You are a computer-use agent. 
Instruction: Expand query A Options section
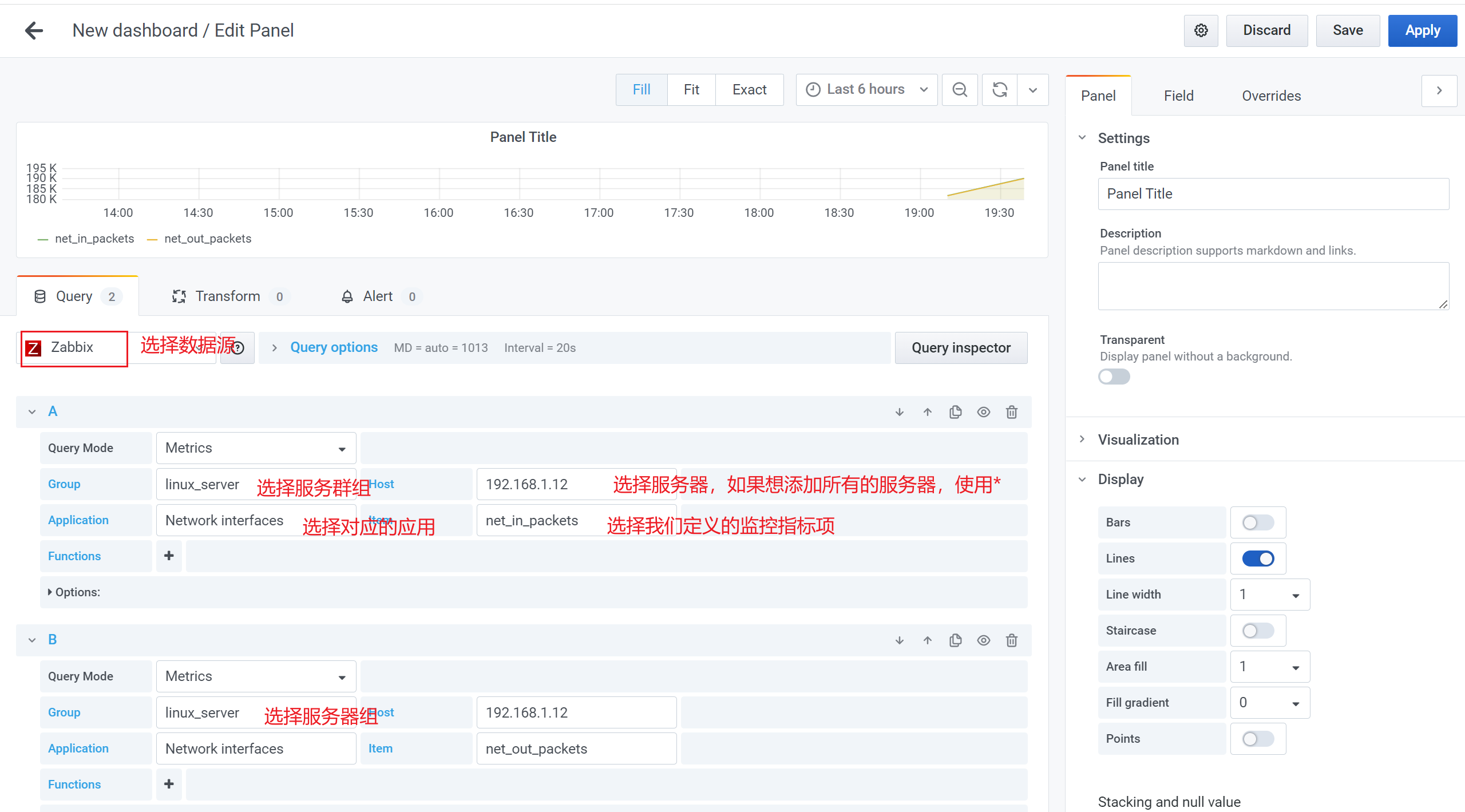74,592
